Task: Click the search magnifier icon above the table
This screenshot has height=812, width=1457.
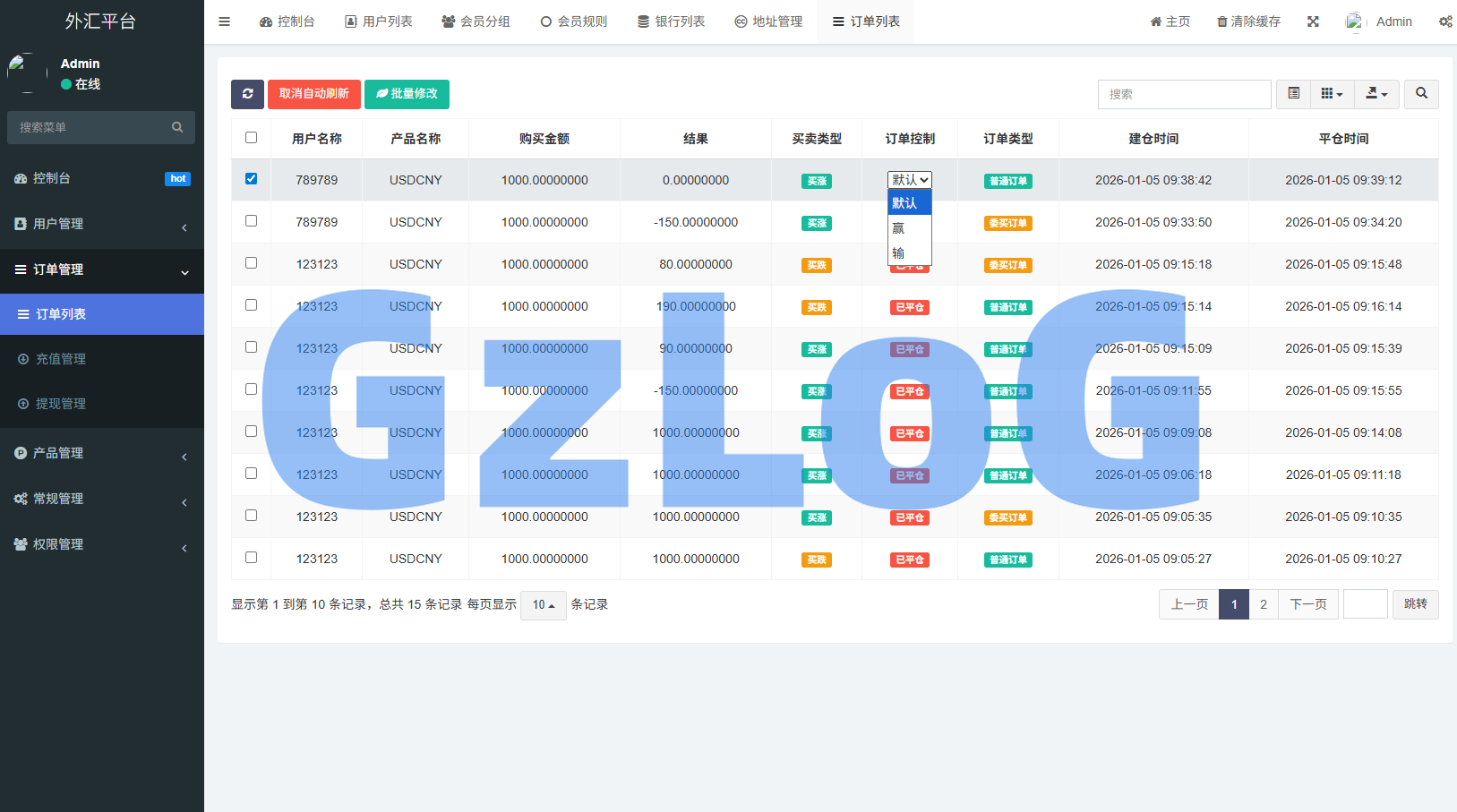Action: point(1421,94)
